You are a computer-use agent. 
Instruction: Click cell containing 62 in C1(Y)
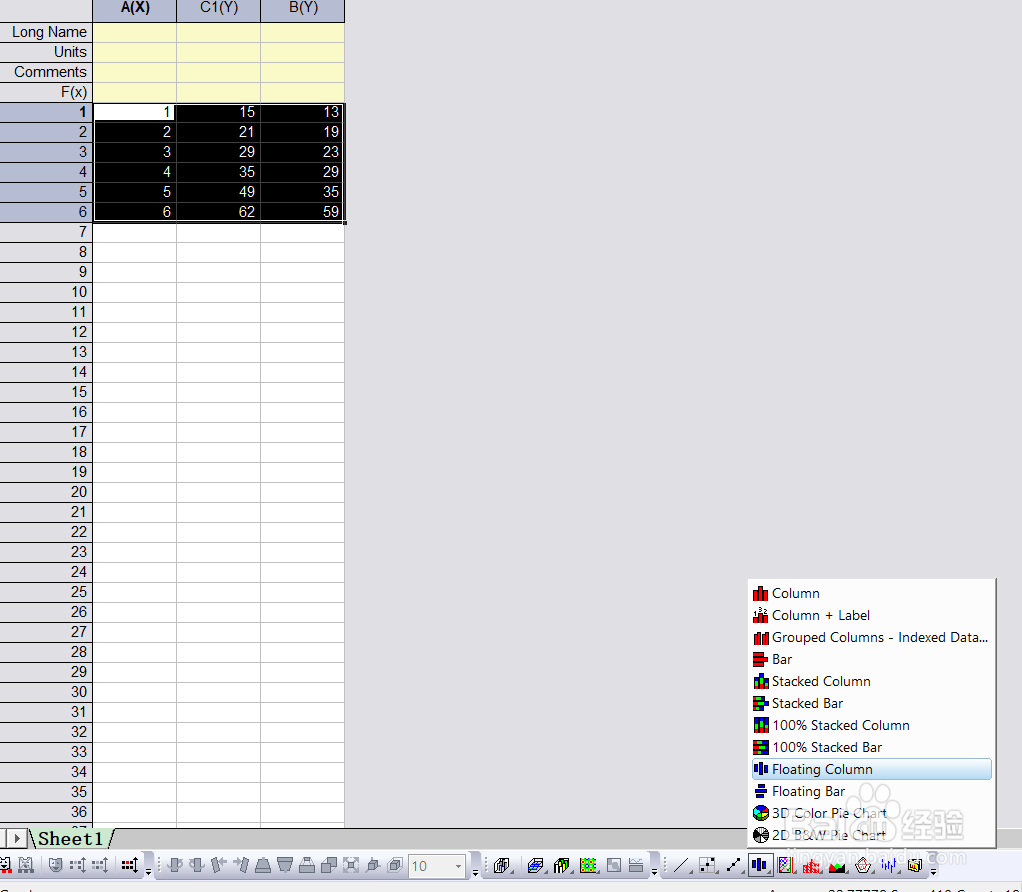[x=219, y=212]
